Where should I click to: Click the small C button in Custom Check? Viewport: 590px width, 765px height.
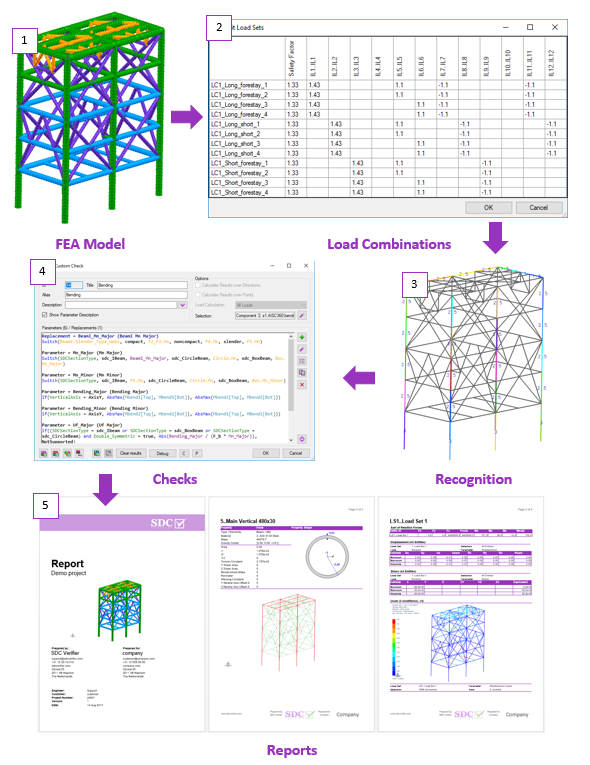tap(184, 453)
